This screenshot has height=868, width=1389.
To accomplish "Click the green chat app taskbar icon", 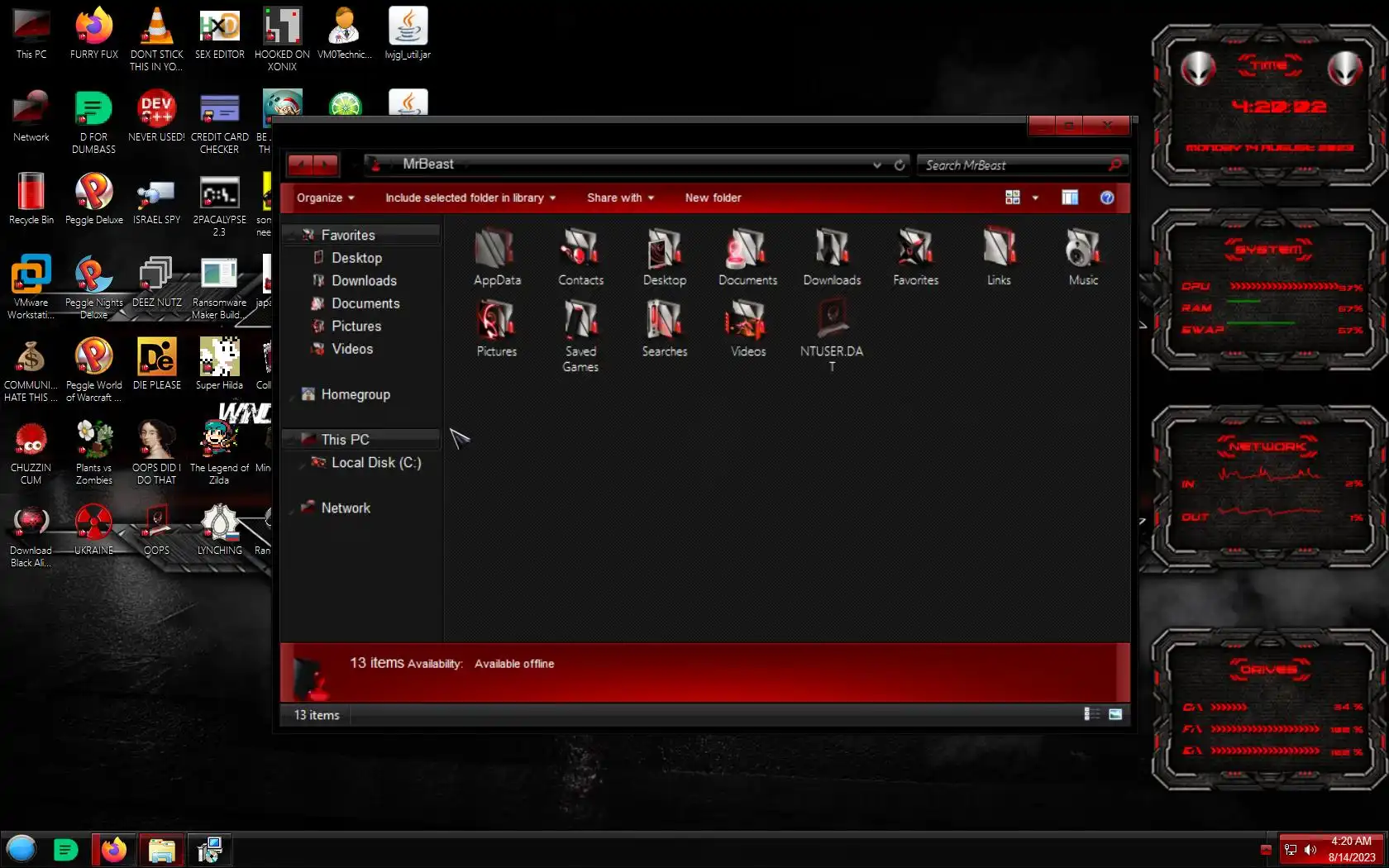I will [65, 849].
